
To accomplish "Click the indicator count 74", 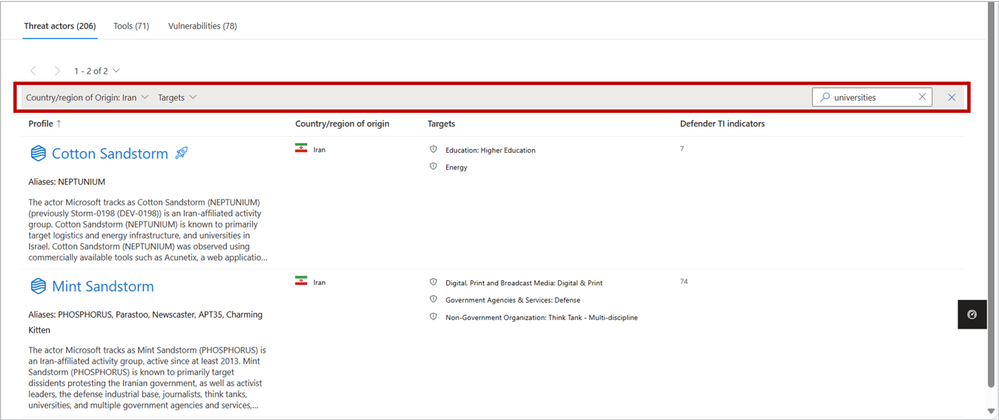I will (x=684, y=281).
